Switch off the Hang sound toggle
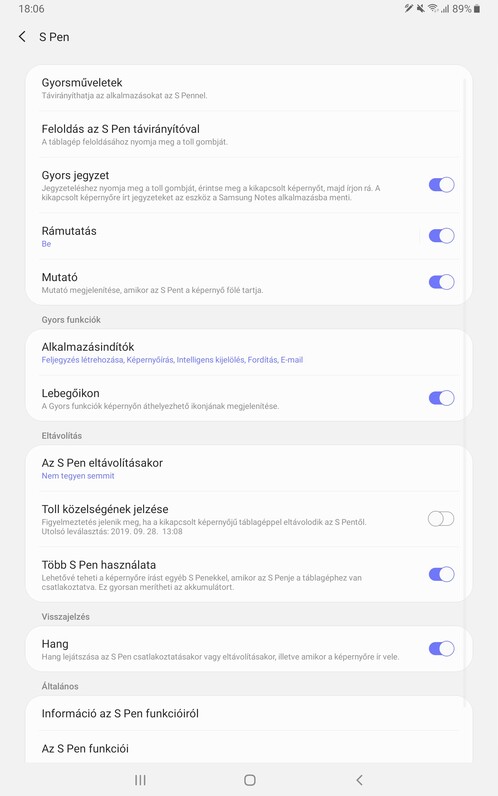This screenshot has height=796, width=498. click(x=441, y=648)
